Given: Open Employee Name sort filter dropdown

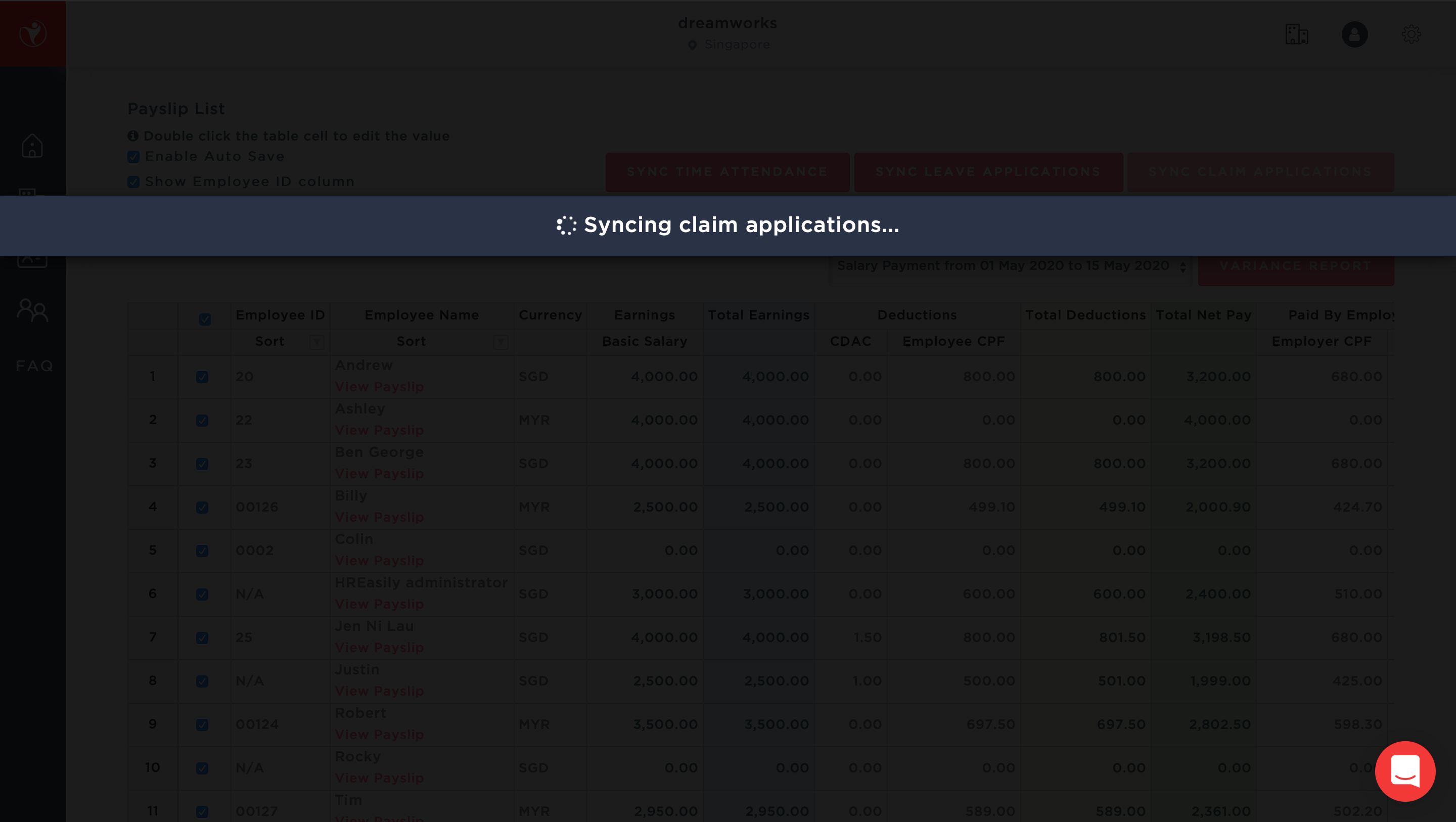Looking at the screenshot, I should tap(500, 341).
